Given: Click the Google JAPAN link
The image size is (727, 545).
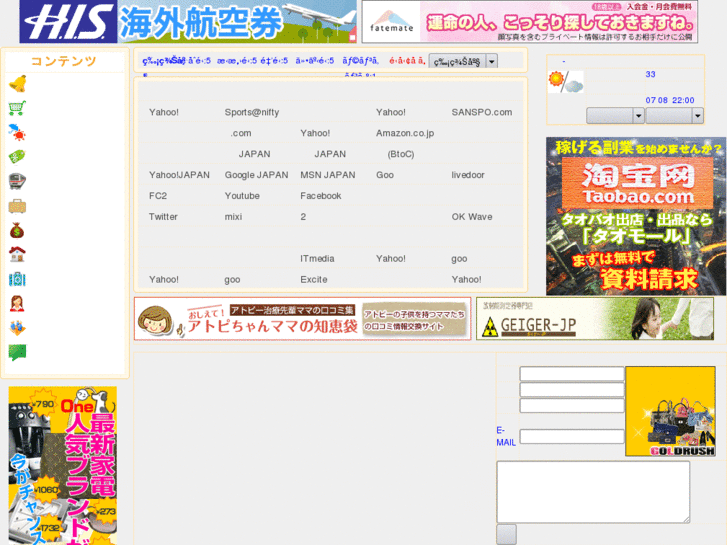Looking at the screenshot, I should tap(256, 175).
